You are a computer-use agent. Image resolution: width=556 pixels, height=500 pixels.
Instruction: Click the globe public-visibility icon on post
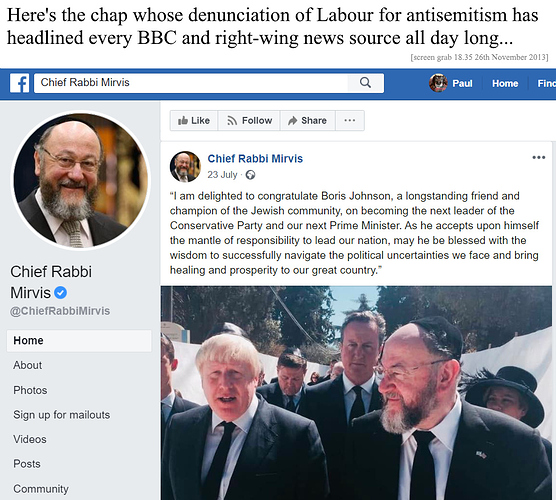point(250,175)
